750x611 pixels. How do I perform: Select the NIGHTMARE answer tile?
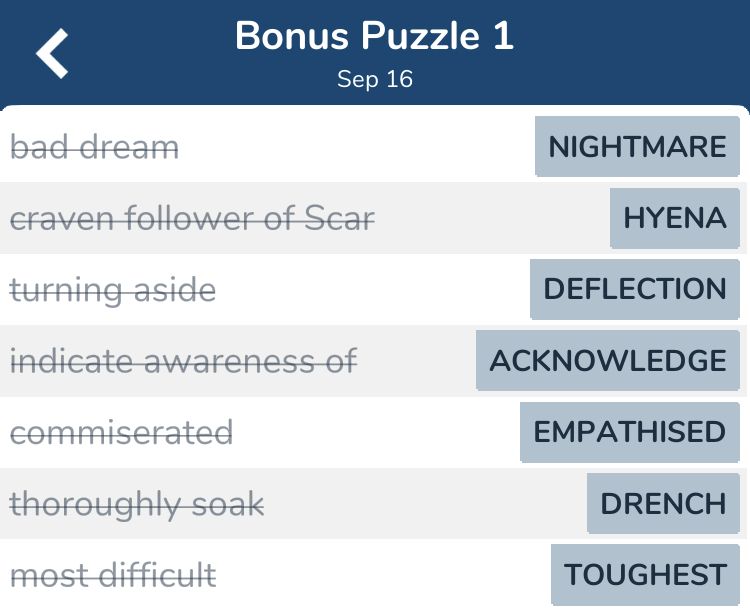click(x=637, y=147)
